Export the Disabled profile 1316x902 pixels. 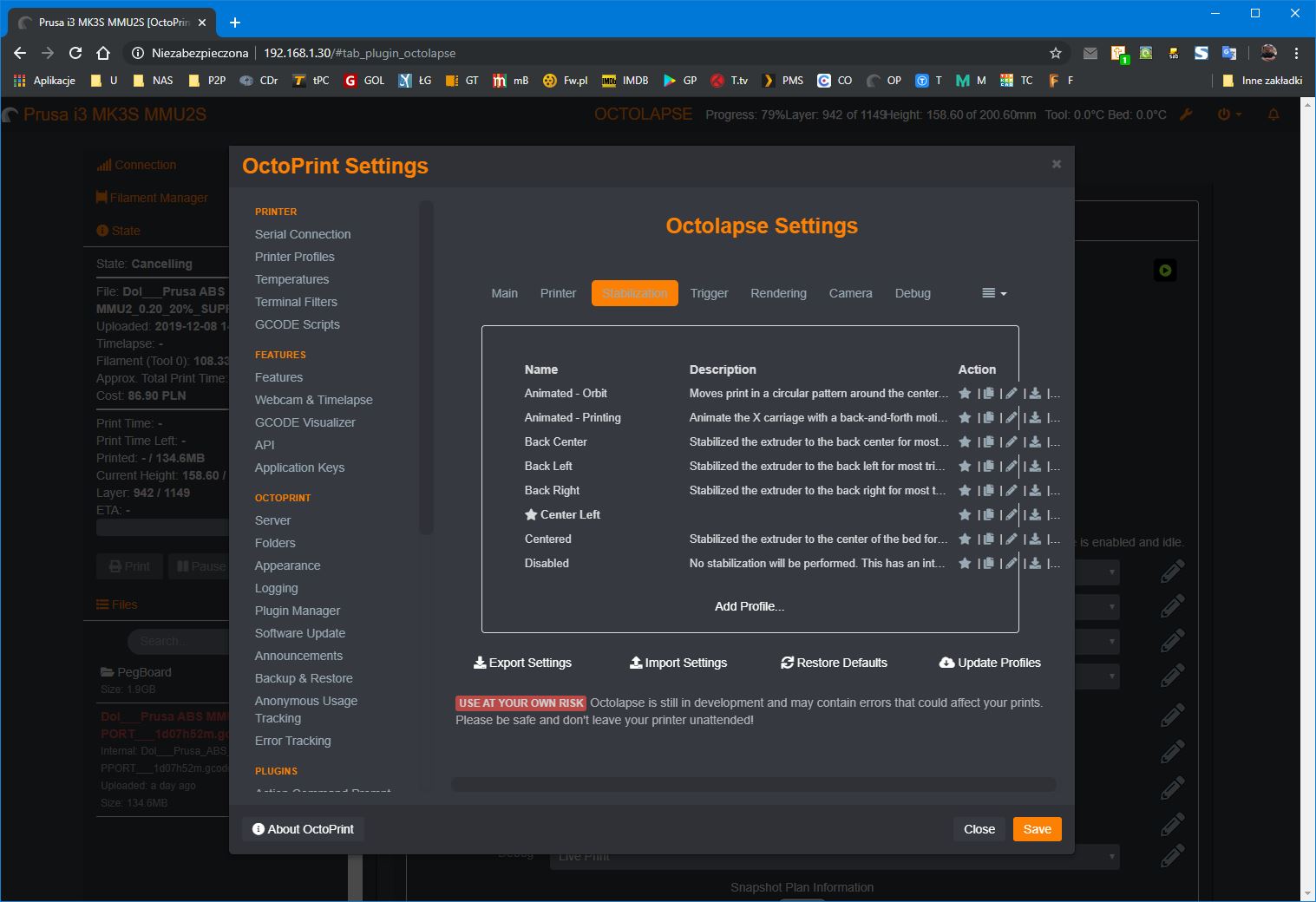coord(1035,563)
